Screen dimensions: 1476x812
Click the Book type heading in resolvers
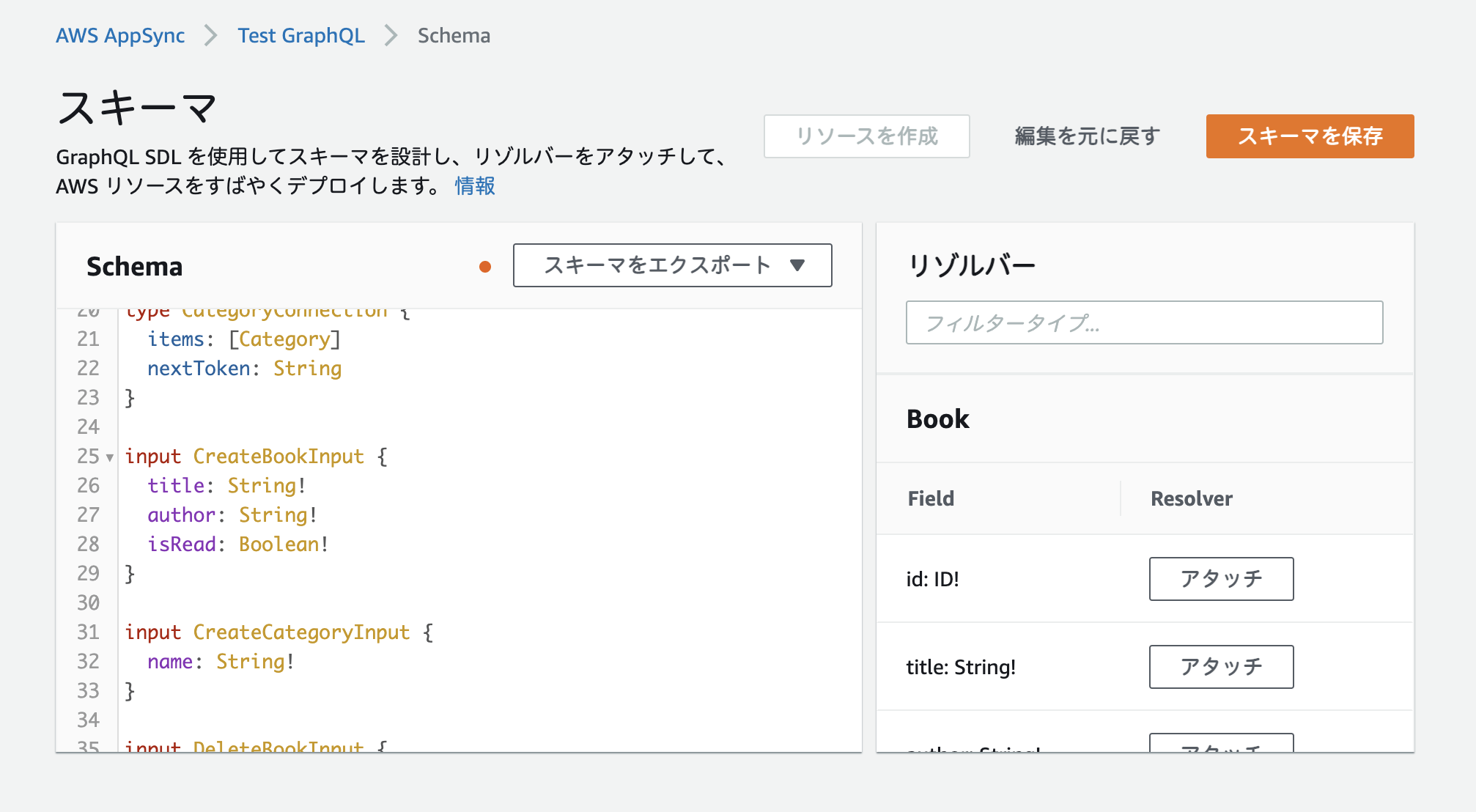click(x=937, y=419)
